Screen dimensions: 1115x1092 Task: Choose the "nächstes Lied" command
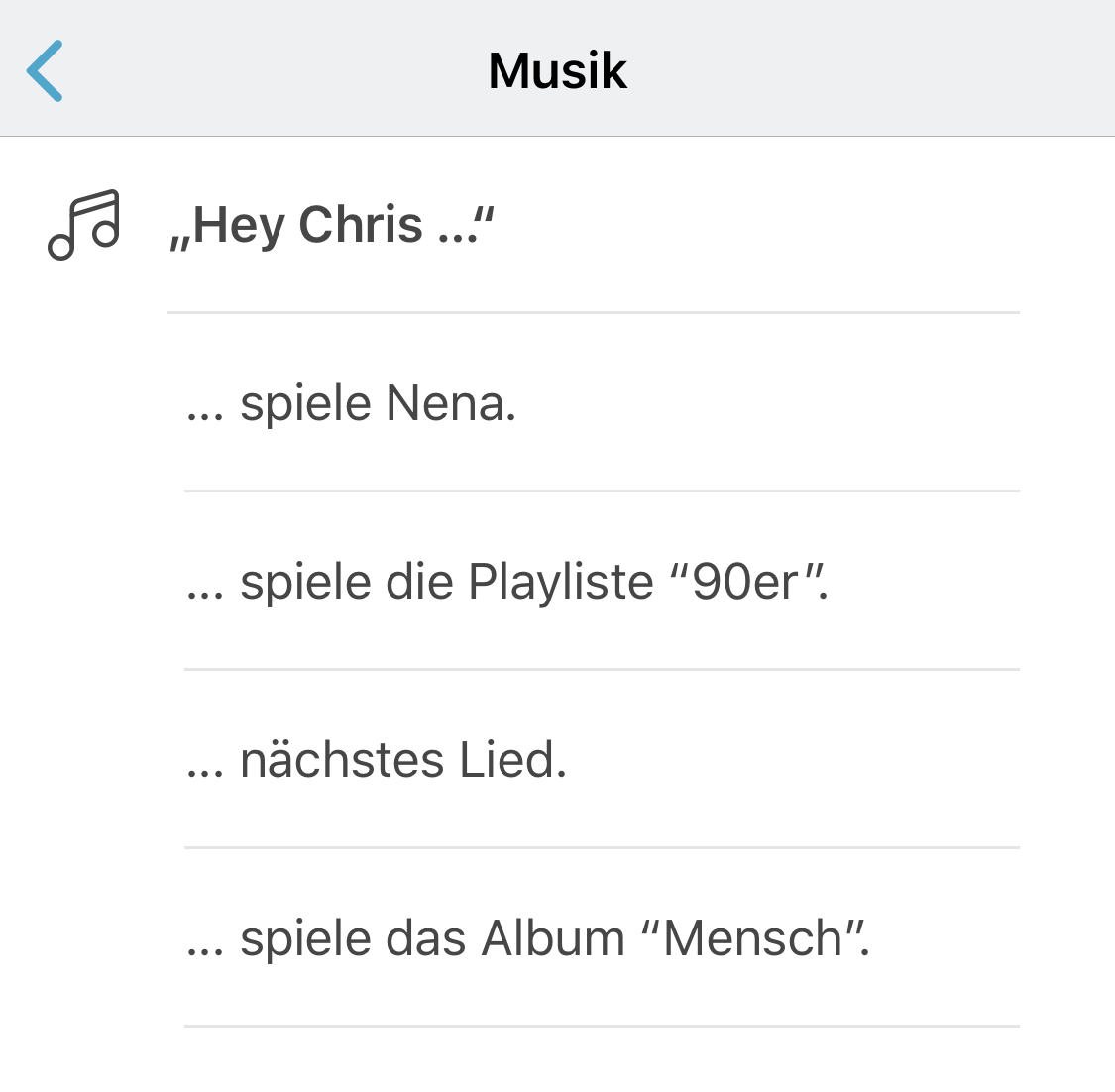coord(602,759)
